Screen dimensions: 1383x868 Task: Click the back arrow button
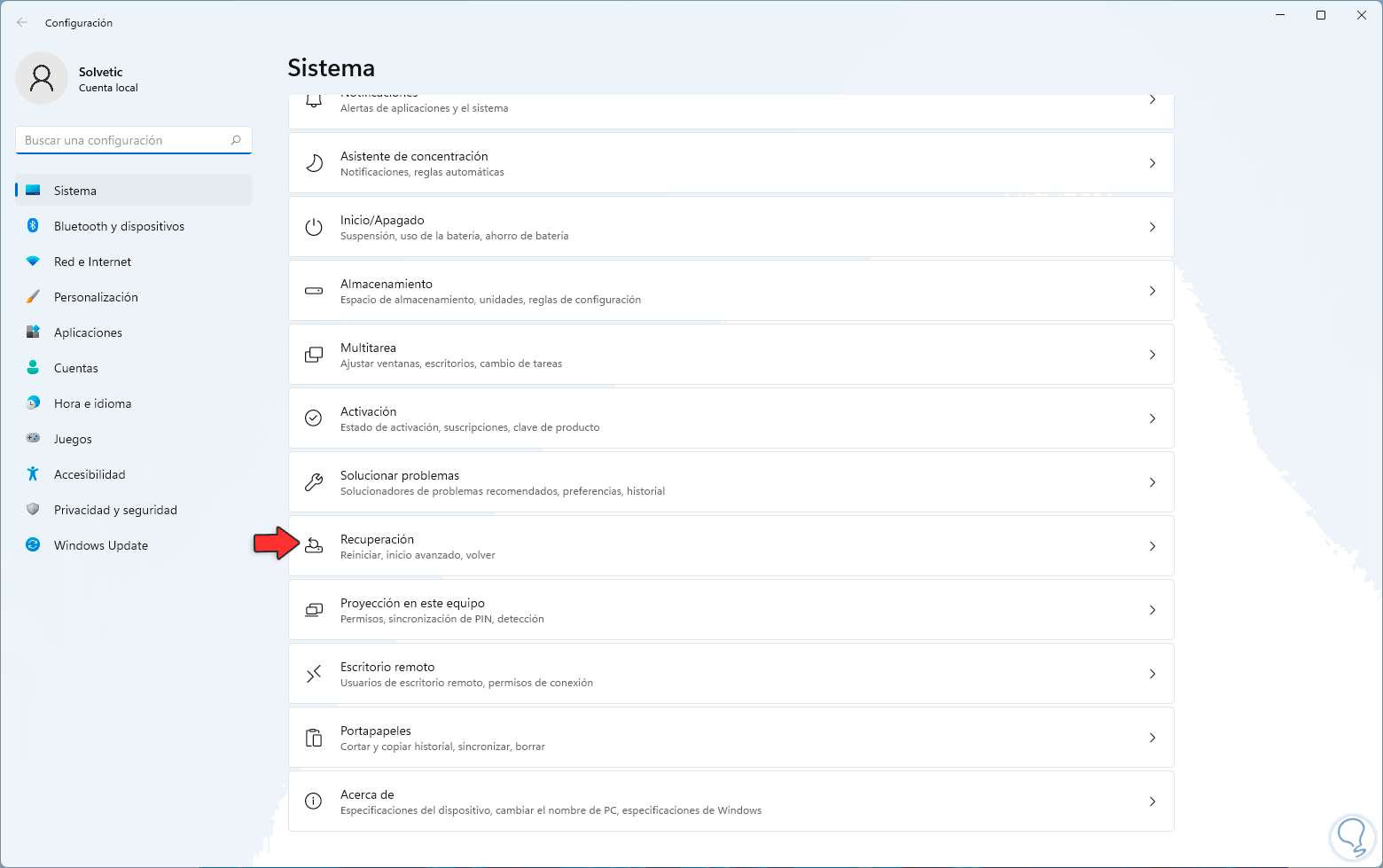coord(22,23)
